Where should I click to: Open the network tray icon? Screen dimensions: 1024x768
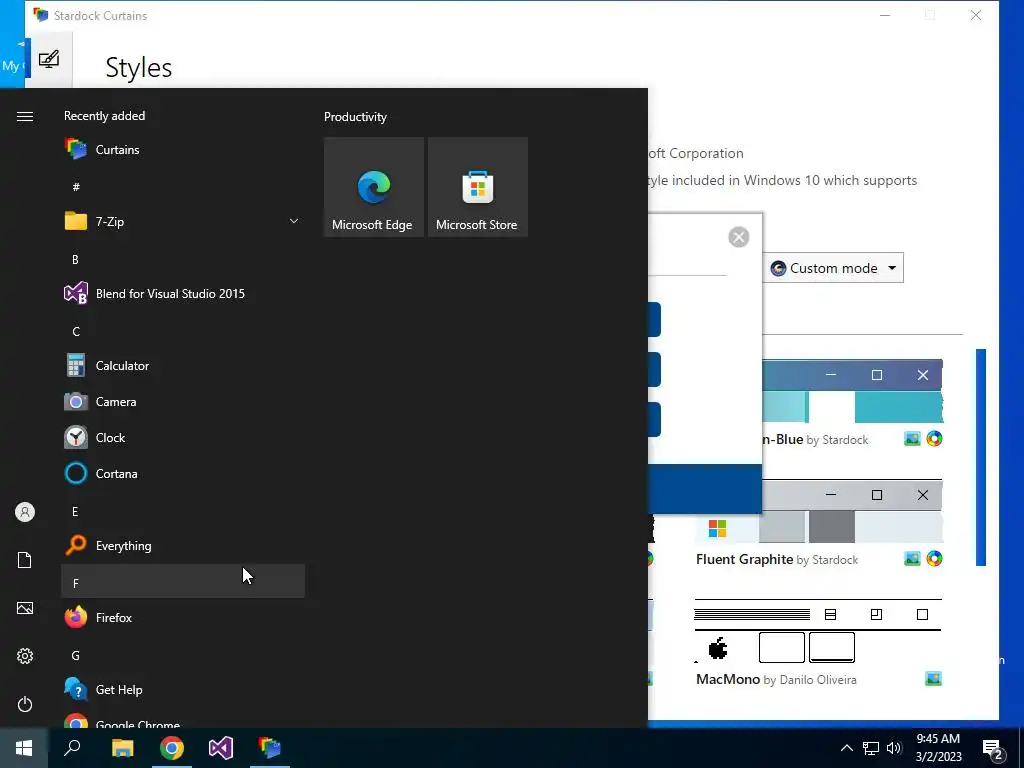click(x=871, y=748)
